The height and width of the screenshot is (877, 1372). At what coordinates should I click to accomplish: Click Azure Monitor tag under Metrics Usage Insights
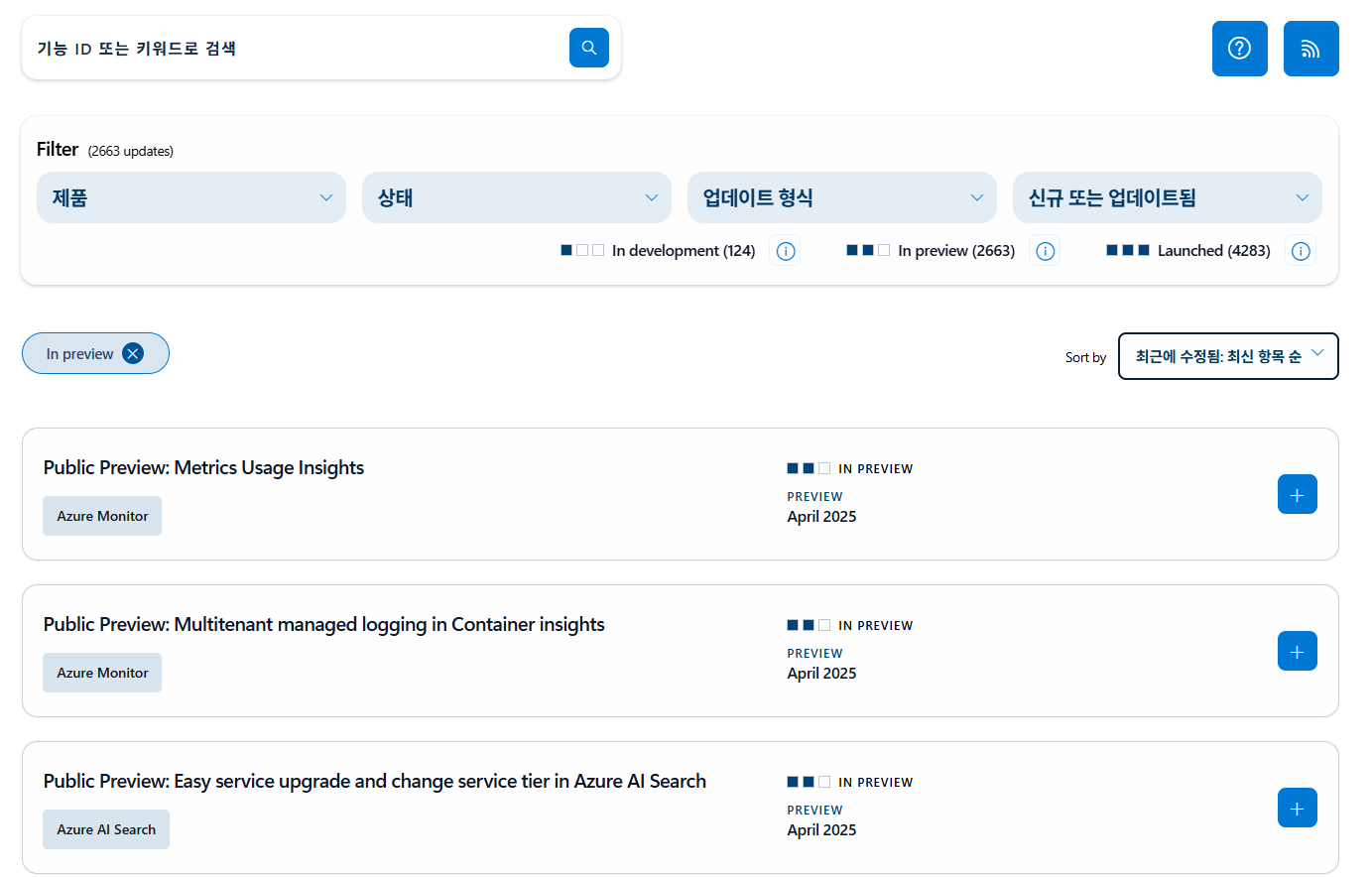102,516
